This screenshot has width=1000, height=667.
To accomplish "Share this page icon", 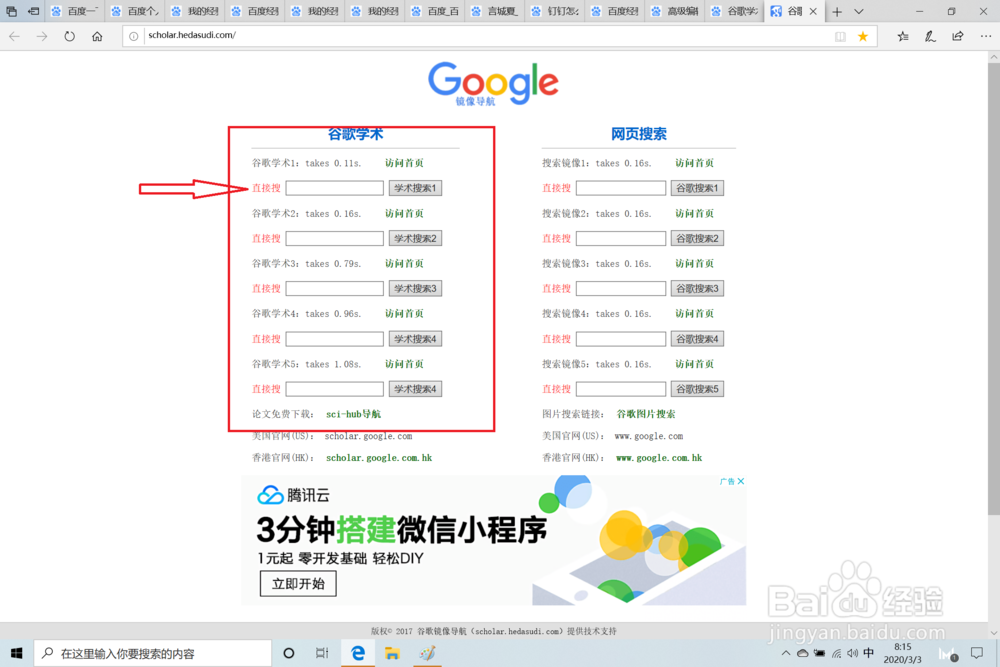I will [957, 36].
